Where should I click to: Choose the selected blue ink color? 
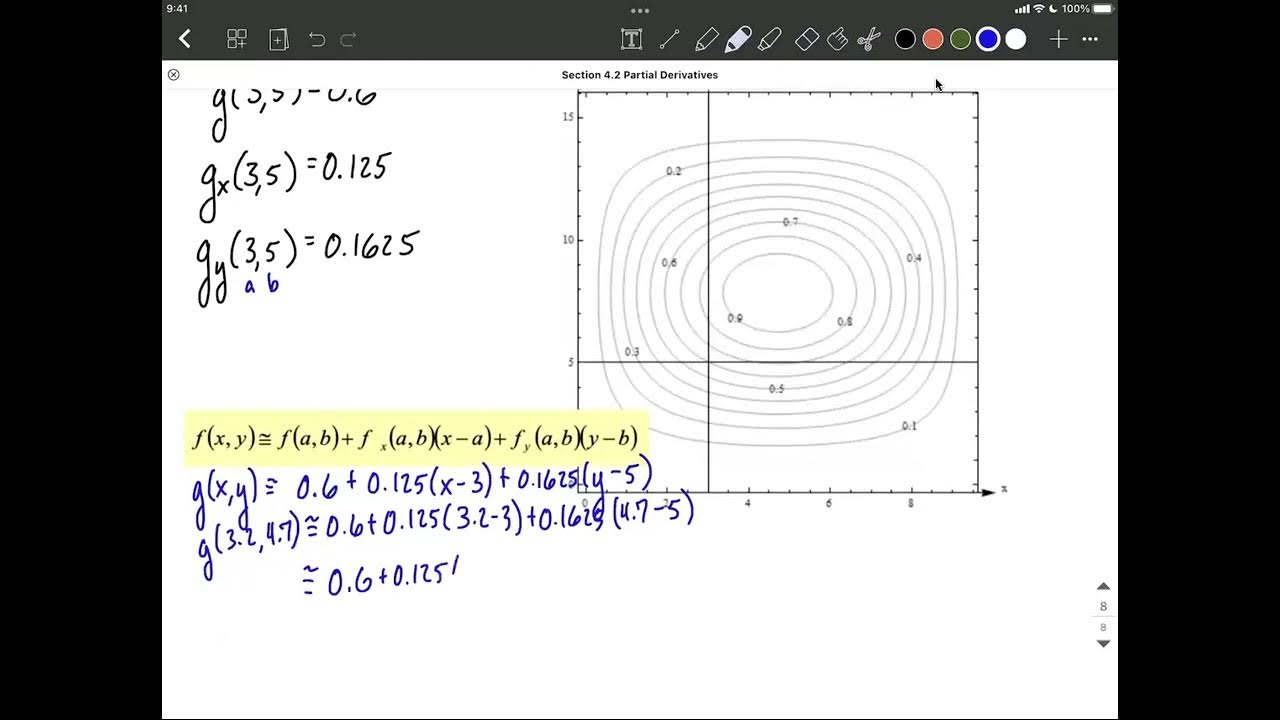point(988,39)
